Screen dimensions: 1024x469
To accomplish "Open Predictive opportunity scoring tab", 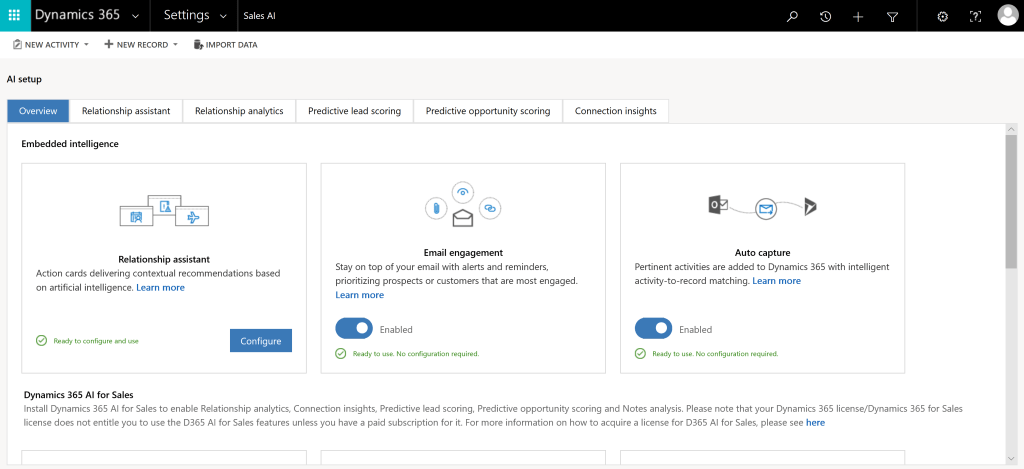I will [x=488, y=110].
